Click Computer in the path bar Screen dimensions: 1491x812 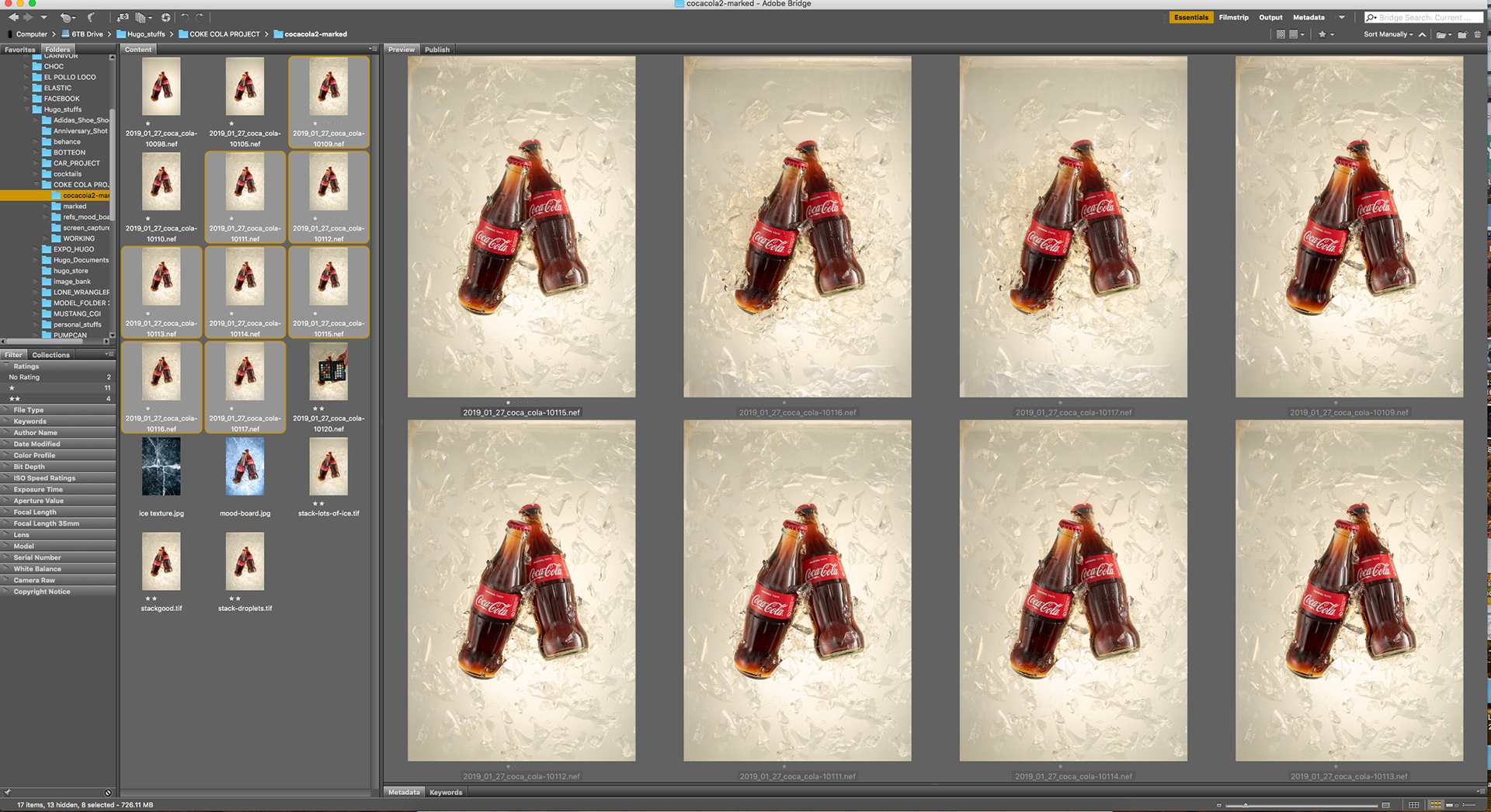31,34
